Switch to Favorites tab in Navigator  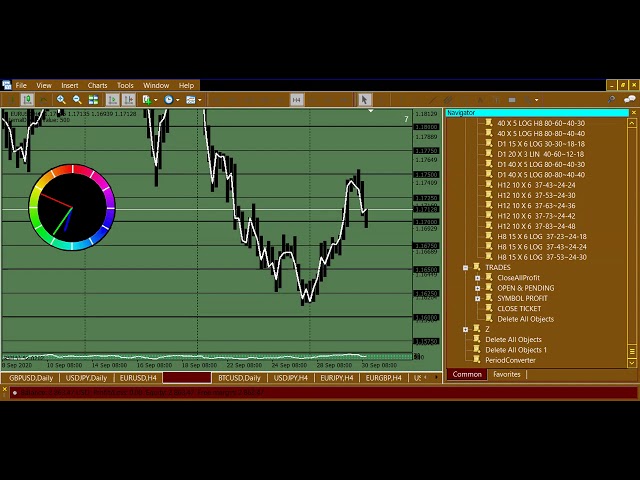click(x=506, y=374)
